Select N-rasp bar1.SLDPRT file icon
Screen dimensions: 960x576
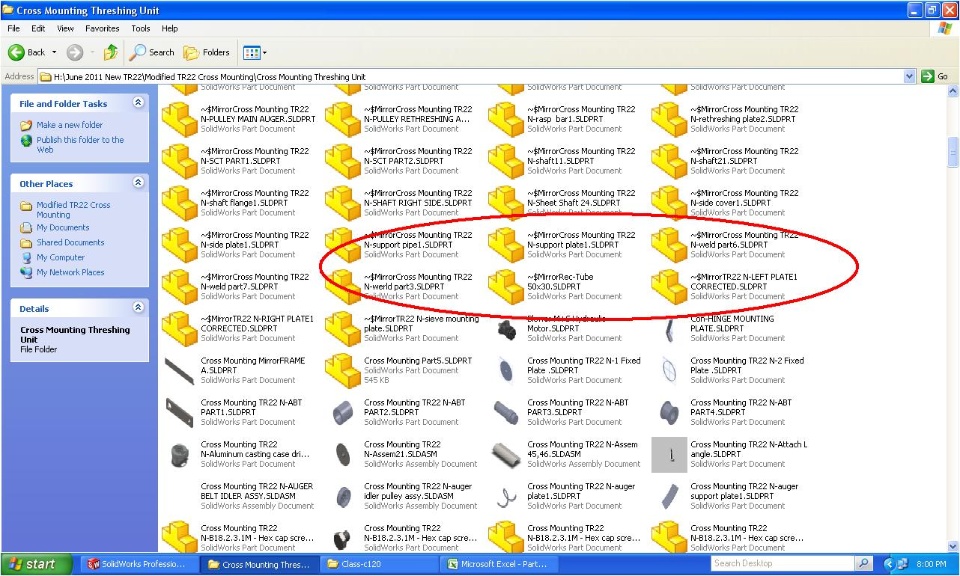[506, 119]
